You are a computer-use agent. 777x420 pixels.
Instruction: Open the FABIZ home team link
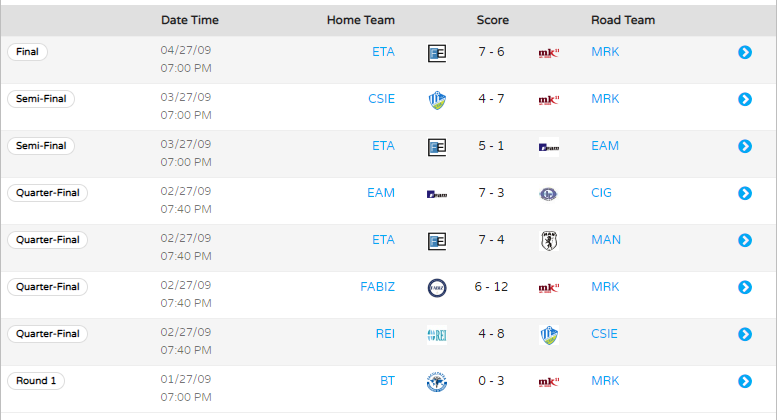click(x=378, y=287)
